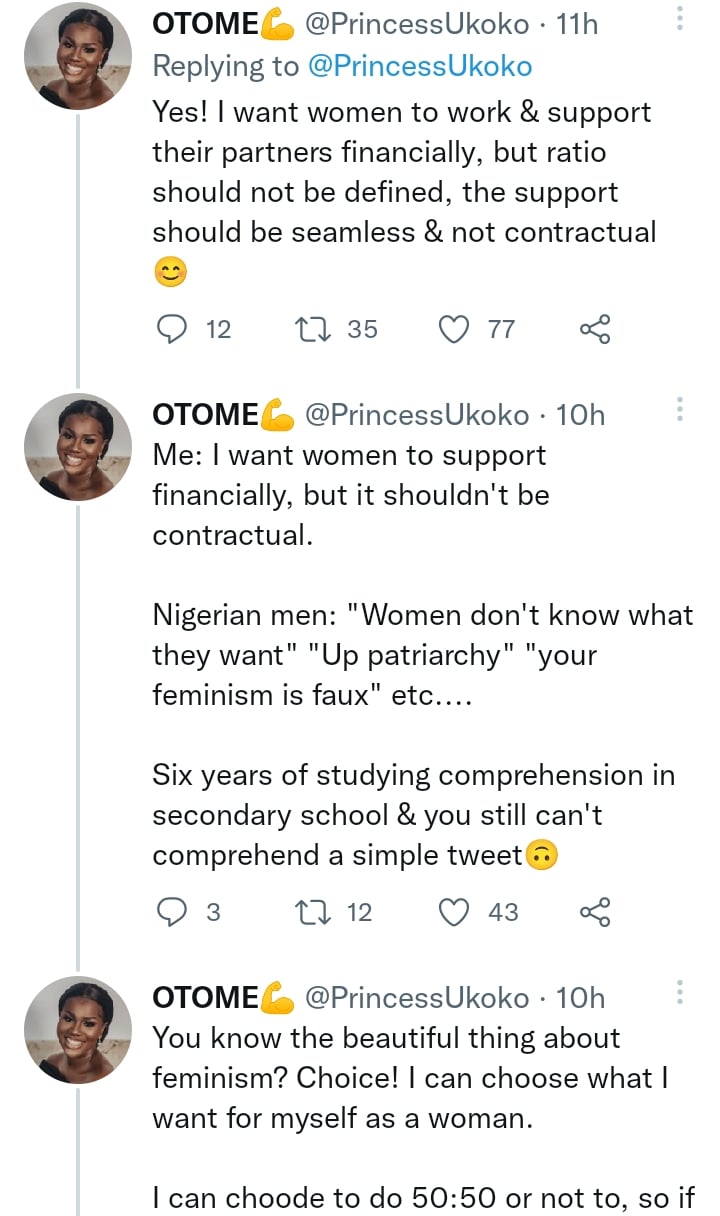View the profile picture on the third tweet
The width and height of the screenshot is (720, 1216).
78,1029
